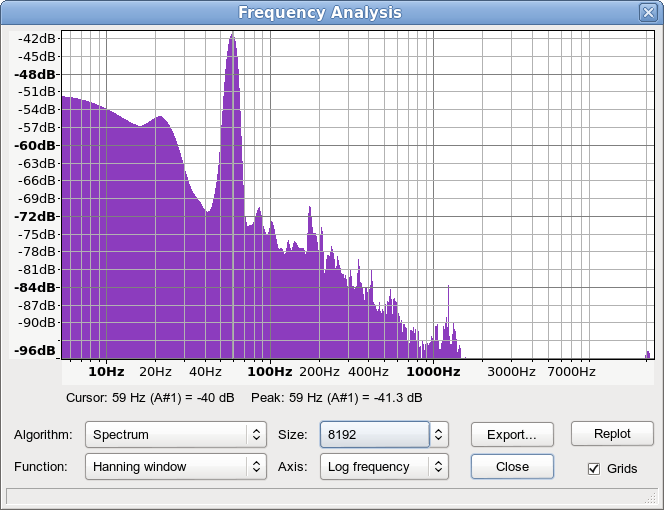The width and height of the screenshot is (664, 510).
Task: Click the Export... button
Action: pyautogui.click(x=512, y=435)
